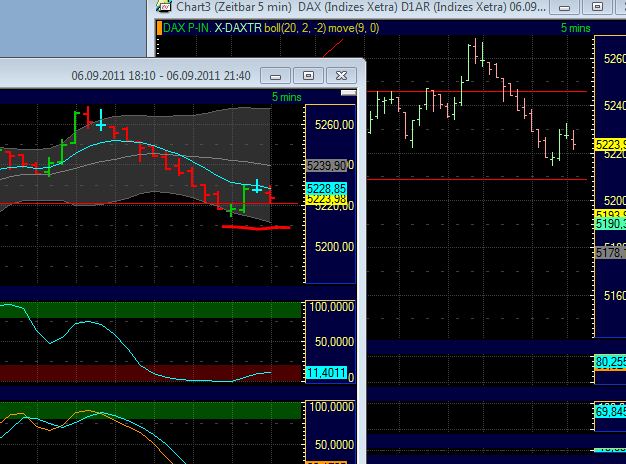Click the cyan 5228,85 price tag
The width and height of the screenshot is (626, 464).
point(327,188)
